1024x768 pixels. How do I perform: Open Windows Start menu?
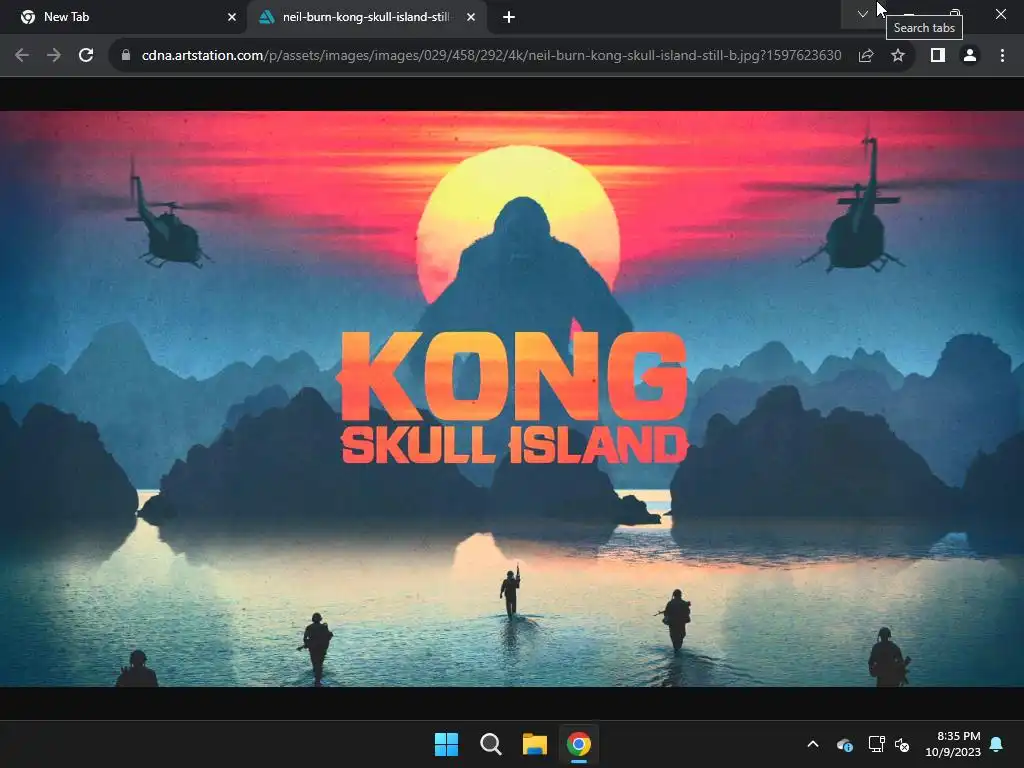click(447, 744)
